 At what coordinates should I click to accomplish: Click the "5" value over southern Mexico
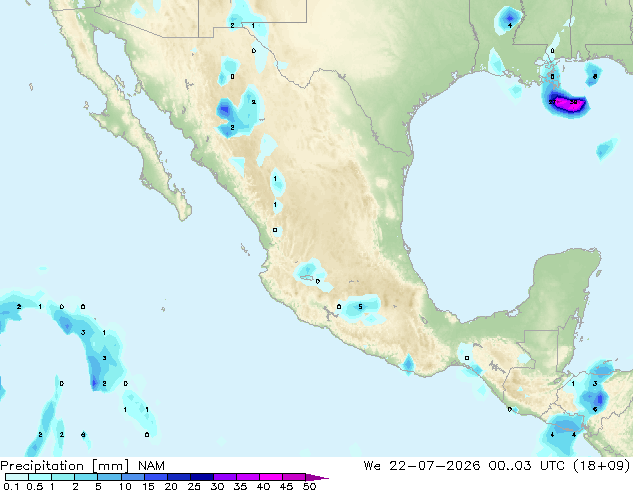pyautogui.click(x=360, y=306)
